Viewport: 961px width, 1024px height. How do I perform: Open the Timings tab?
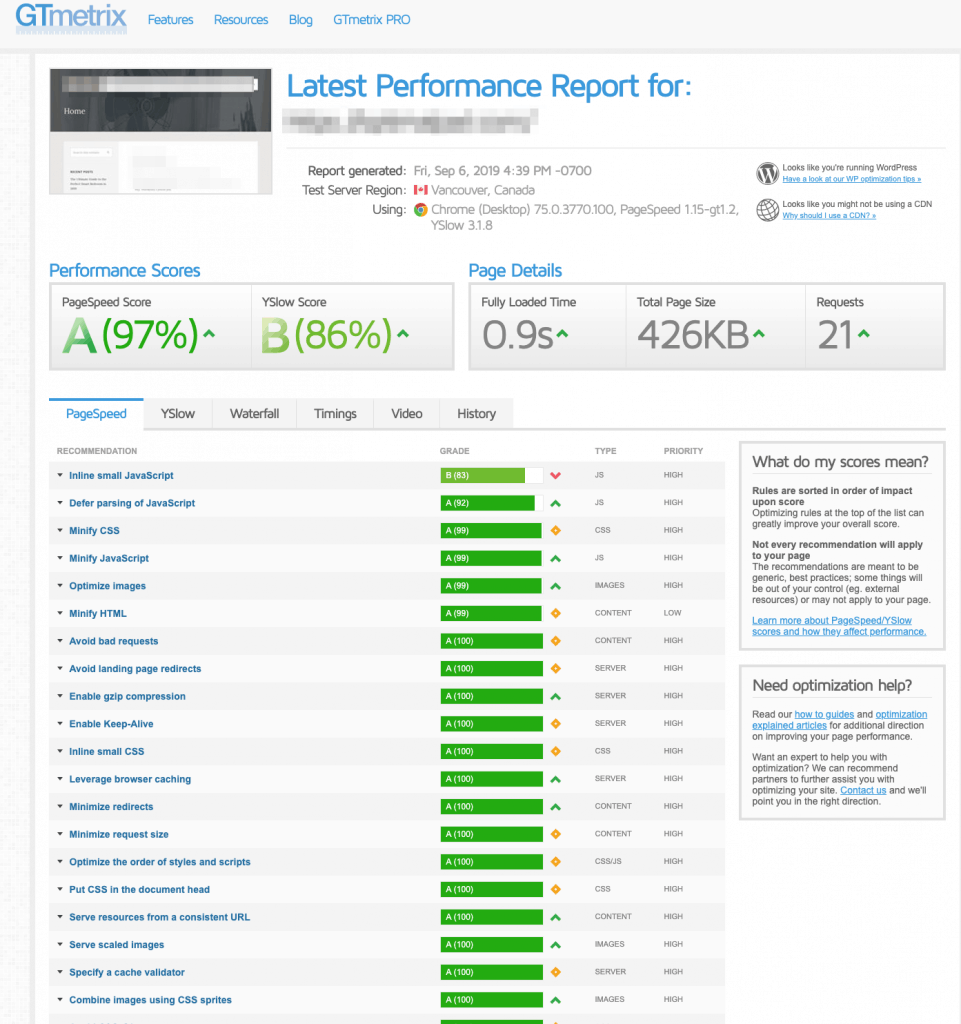click(335, 414)
